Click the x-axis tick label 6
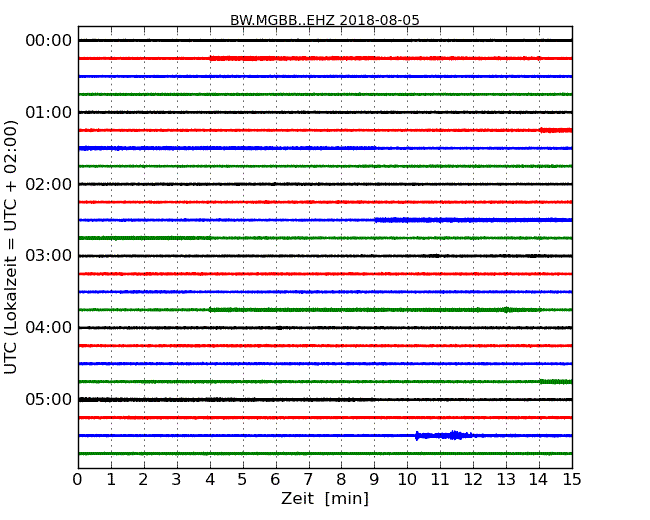The height and width of the screenshot is (520, 650). point(275,480)
